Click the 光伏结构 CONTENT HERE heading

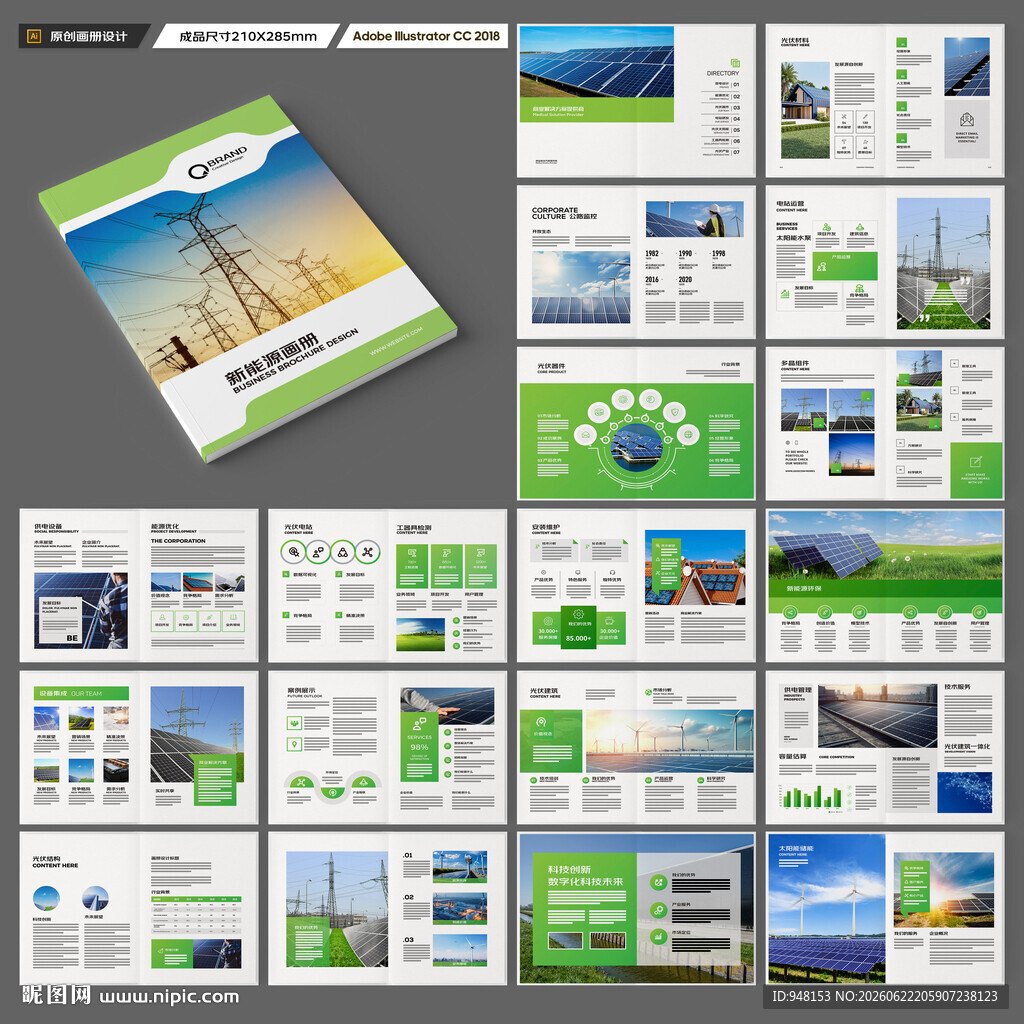click(x=55, y=861)
